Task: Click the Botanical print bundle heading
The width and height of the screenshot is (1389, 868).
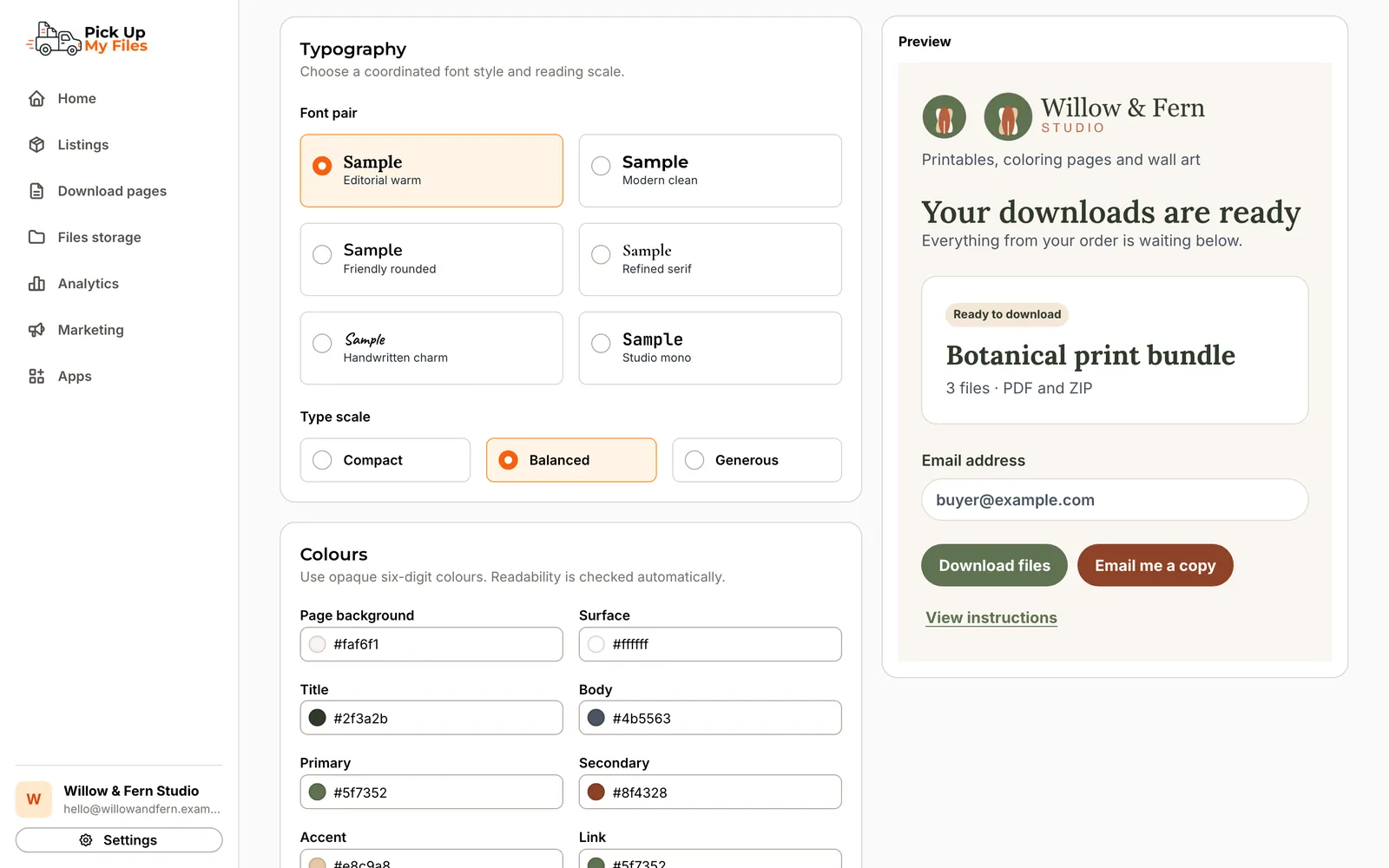Action: point(1090,356)
